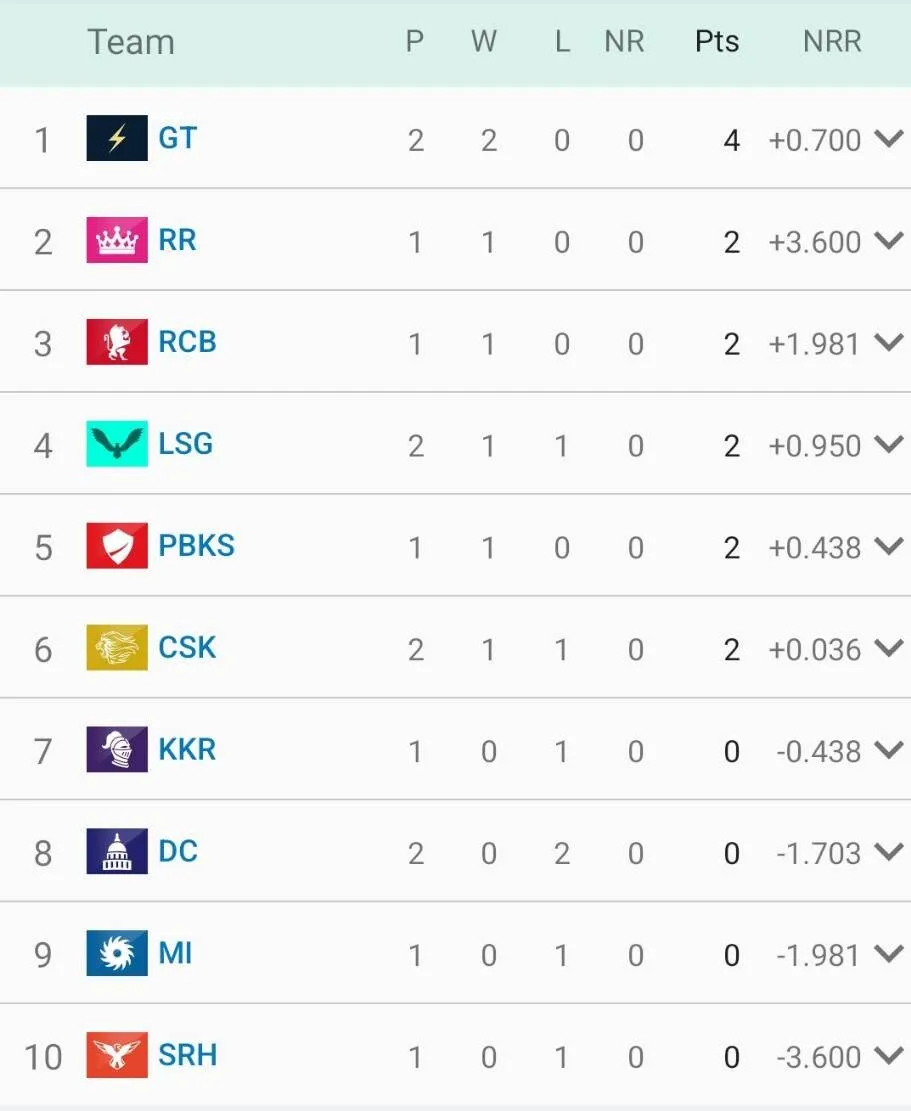Click the CSK yellow lion logo
911x1111 pixels.
point(117,648)
